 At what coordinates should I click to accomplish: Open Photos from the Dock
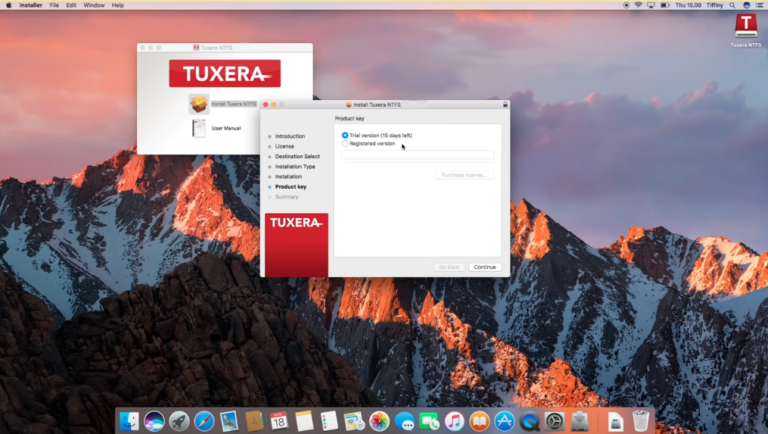(x=379, y=421)
